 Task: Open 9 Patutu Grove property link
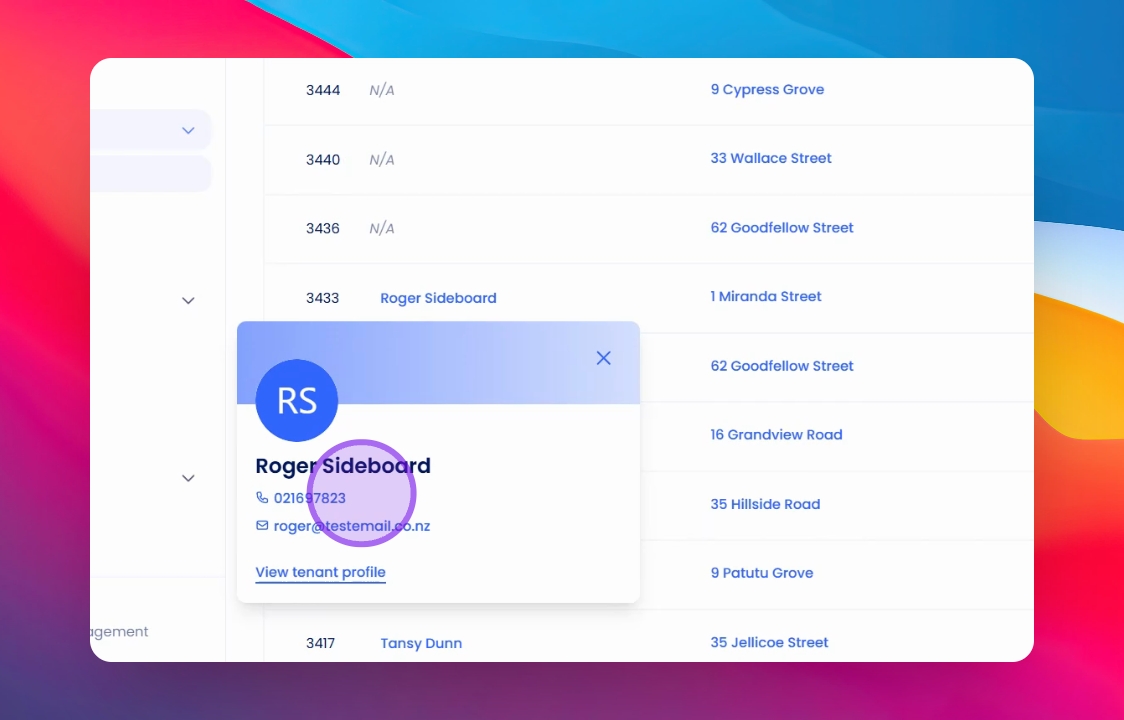coord(762,573)
